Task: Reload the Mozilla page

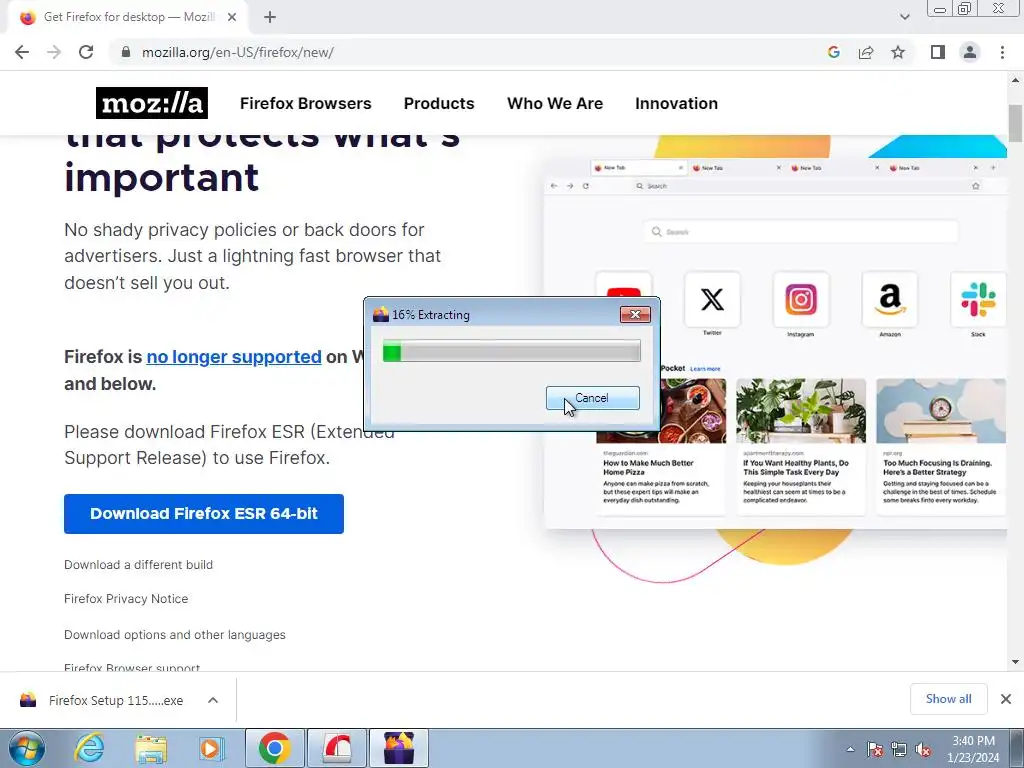Action: tap(86, 52)
